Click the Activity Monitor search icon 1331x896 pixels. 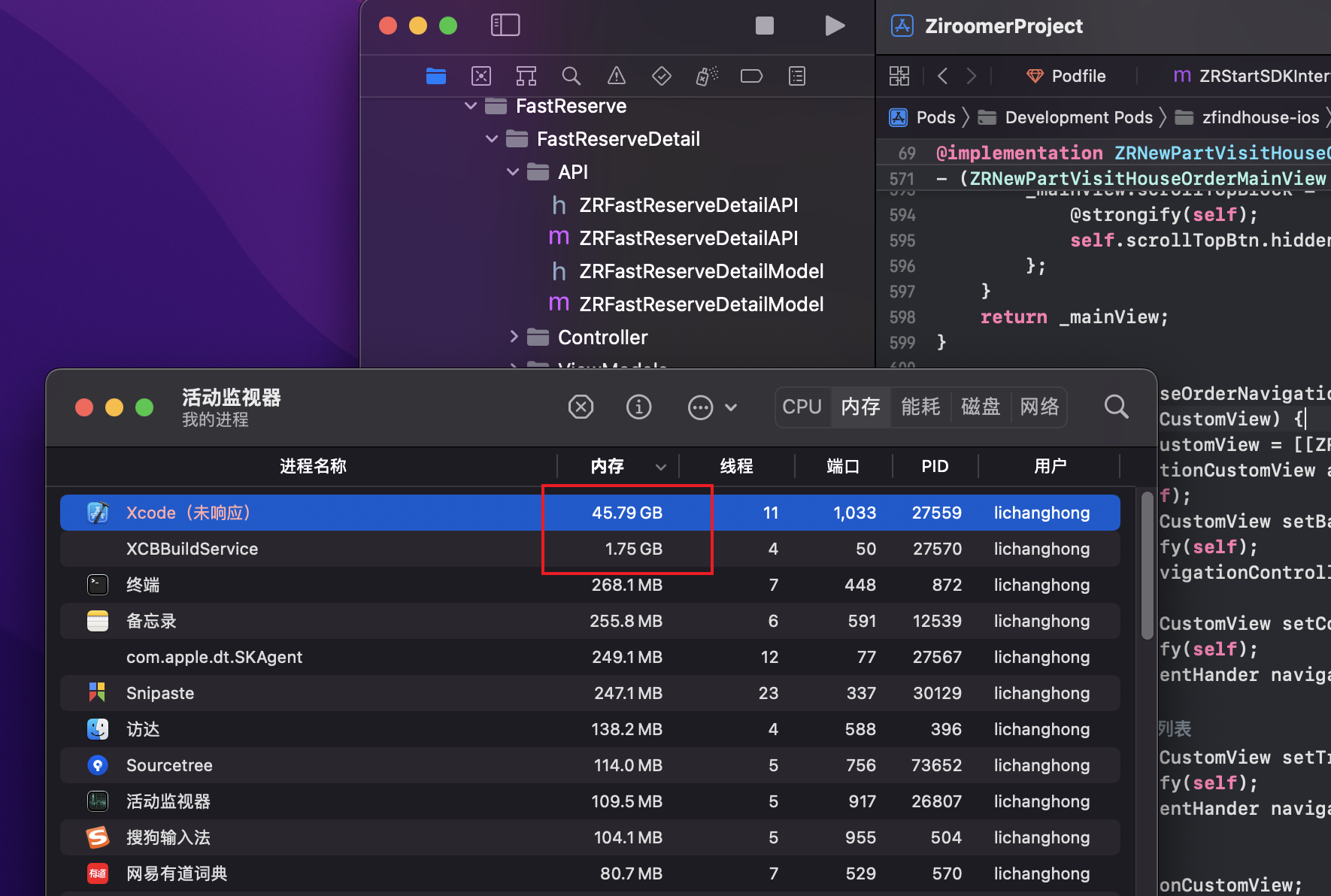1116,407
